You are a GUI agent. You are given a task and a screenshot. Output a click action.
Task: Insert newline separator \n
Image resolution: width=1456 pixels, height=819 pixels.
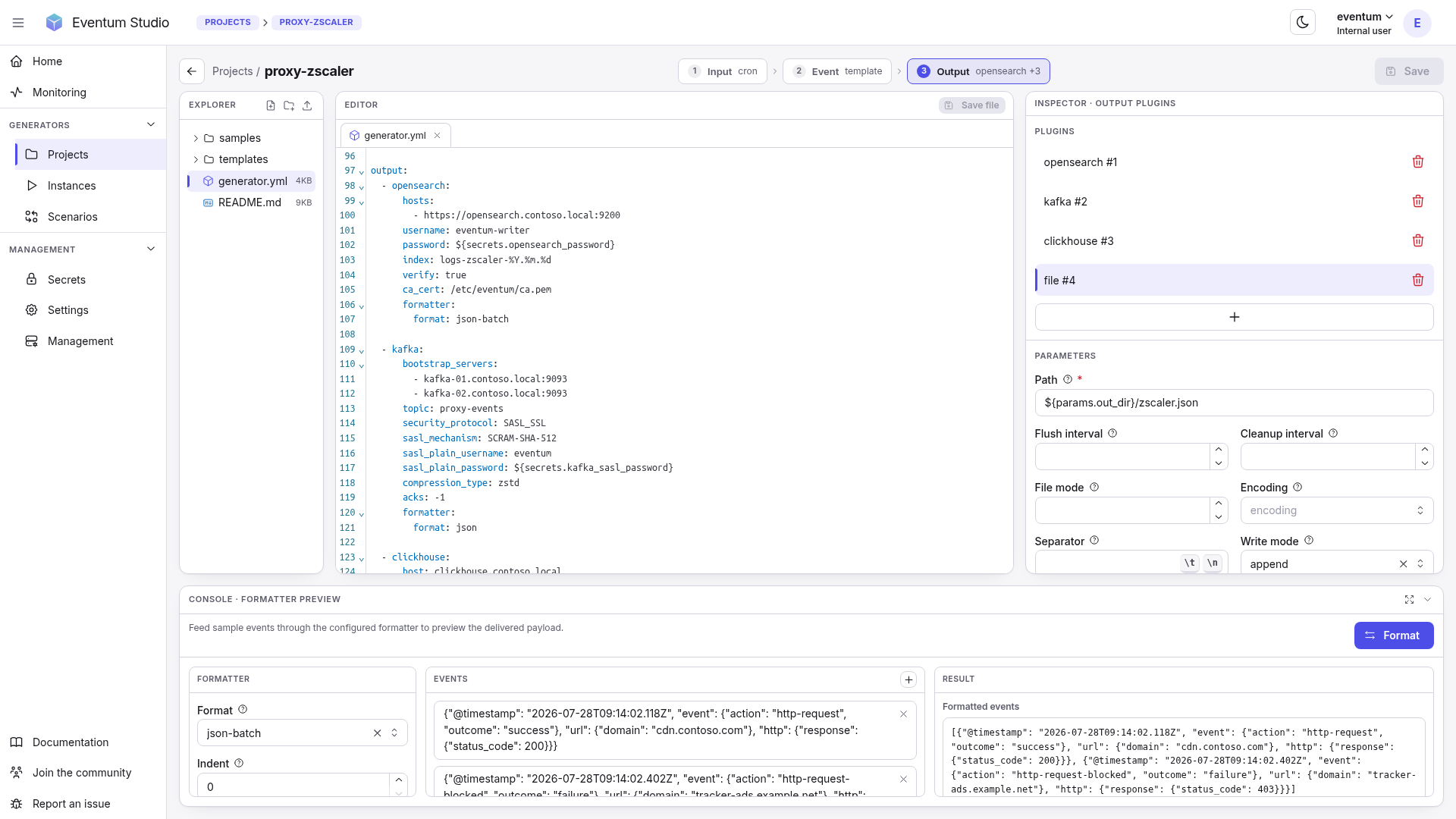coord(1213,563)
